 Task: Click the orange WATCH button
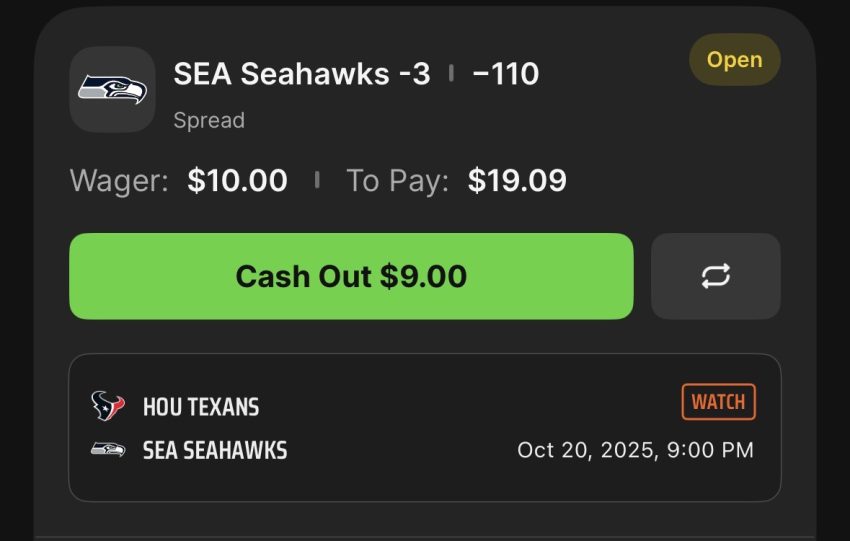coord(718,402)
